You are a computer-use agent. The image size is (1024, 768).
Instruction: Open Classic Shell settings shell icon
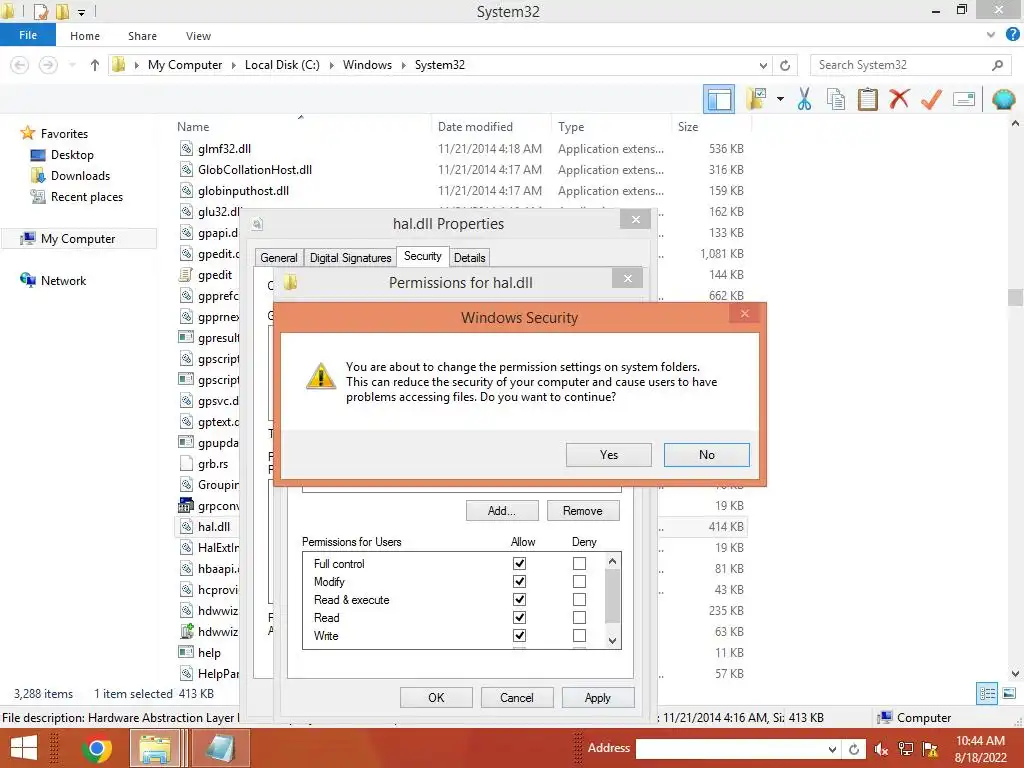click(1004, 99)
